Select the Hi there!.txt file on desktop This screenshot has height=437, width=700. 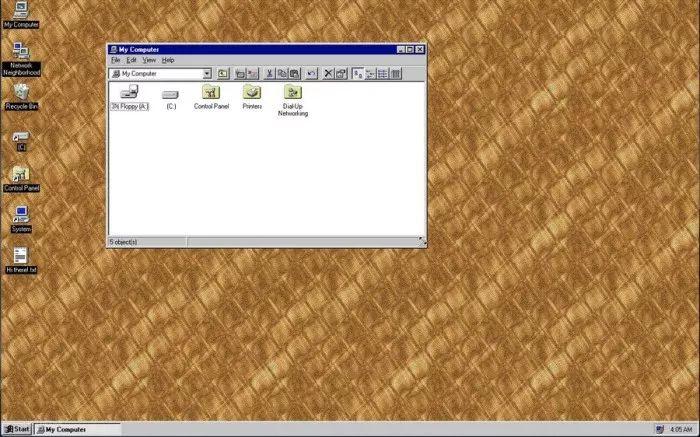[x=21, y=261]
